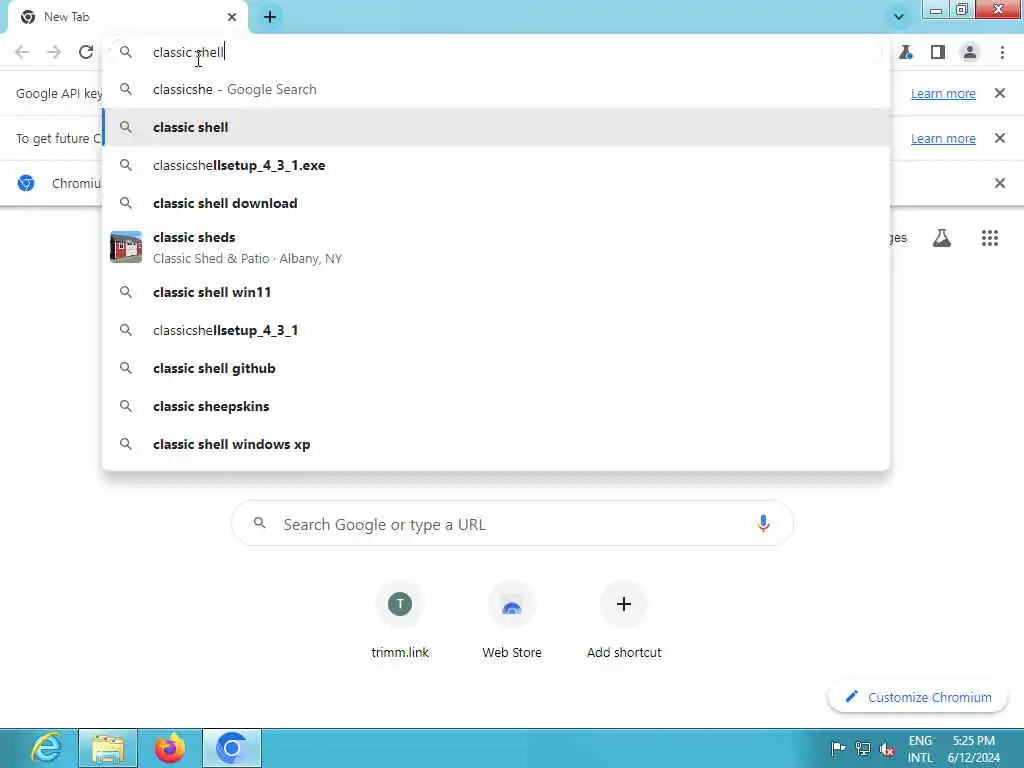
Task: Open File Explorer from the taskbar
Action: pyautogui.click(x=108, y=748)
